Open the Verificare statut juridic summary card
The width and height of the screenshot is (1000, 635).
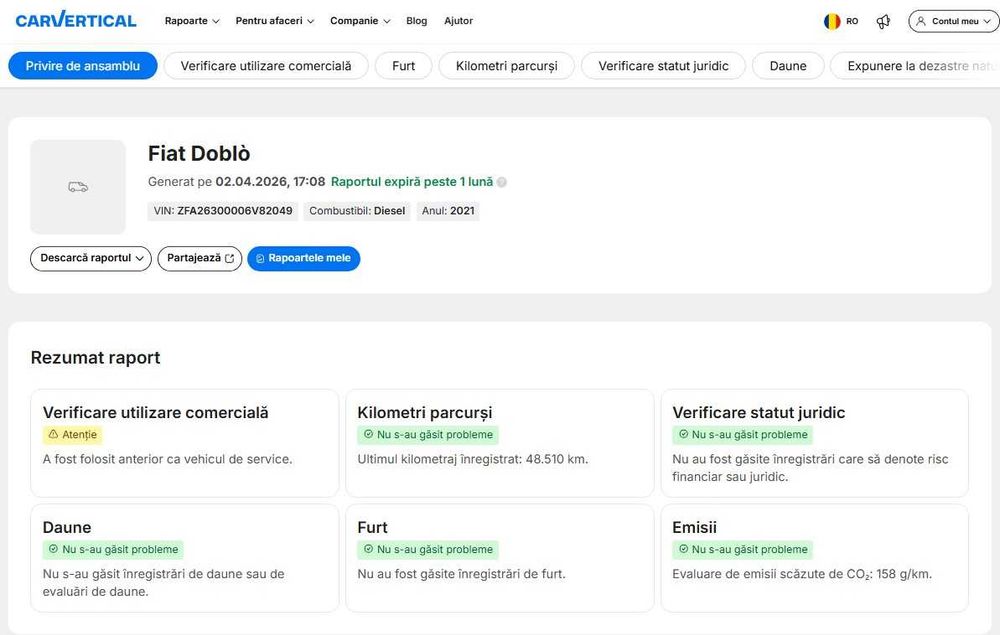[814, 443]
